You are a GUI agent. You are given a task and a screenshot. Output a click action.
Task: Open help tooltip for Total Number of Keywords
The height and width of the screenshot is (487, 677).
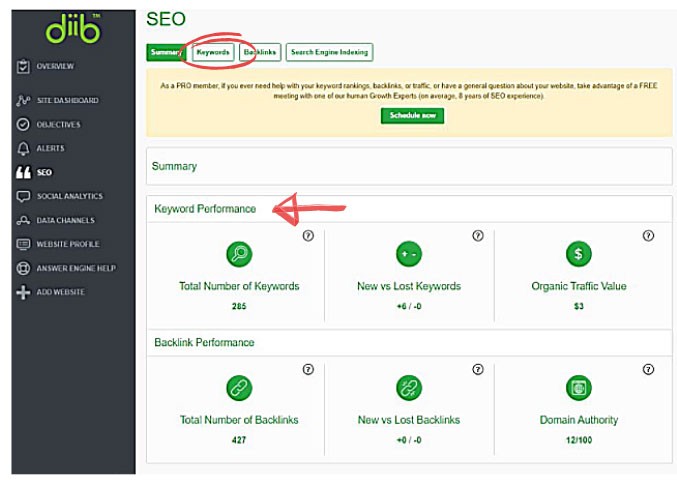pyautogui.click(x=308, y=236)
